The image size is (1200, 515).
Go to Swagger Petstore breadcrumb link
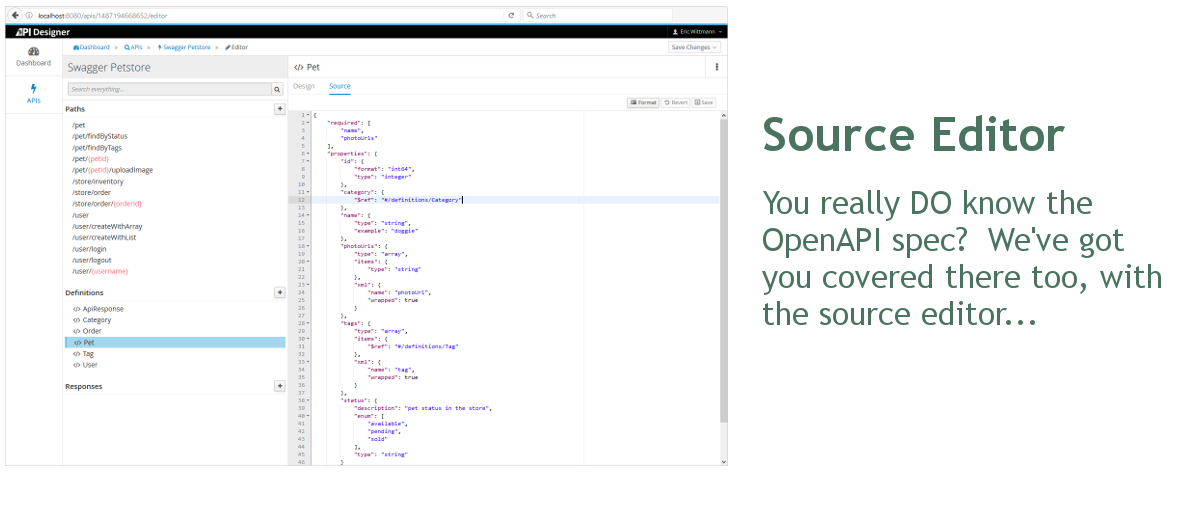(185, 47)
